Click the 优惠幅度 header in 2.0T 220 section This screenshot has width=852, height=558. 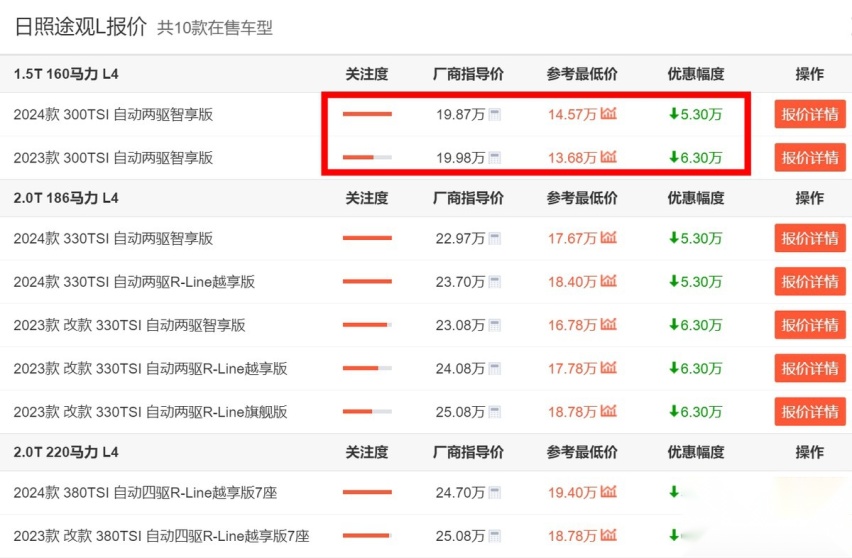696,452
